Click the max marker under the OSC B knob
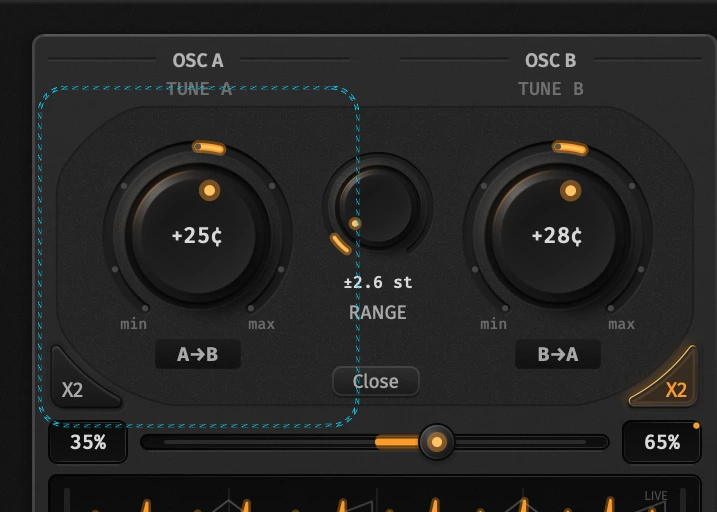 point(621,324)
